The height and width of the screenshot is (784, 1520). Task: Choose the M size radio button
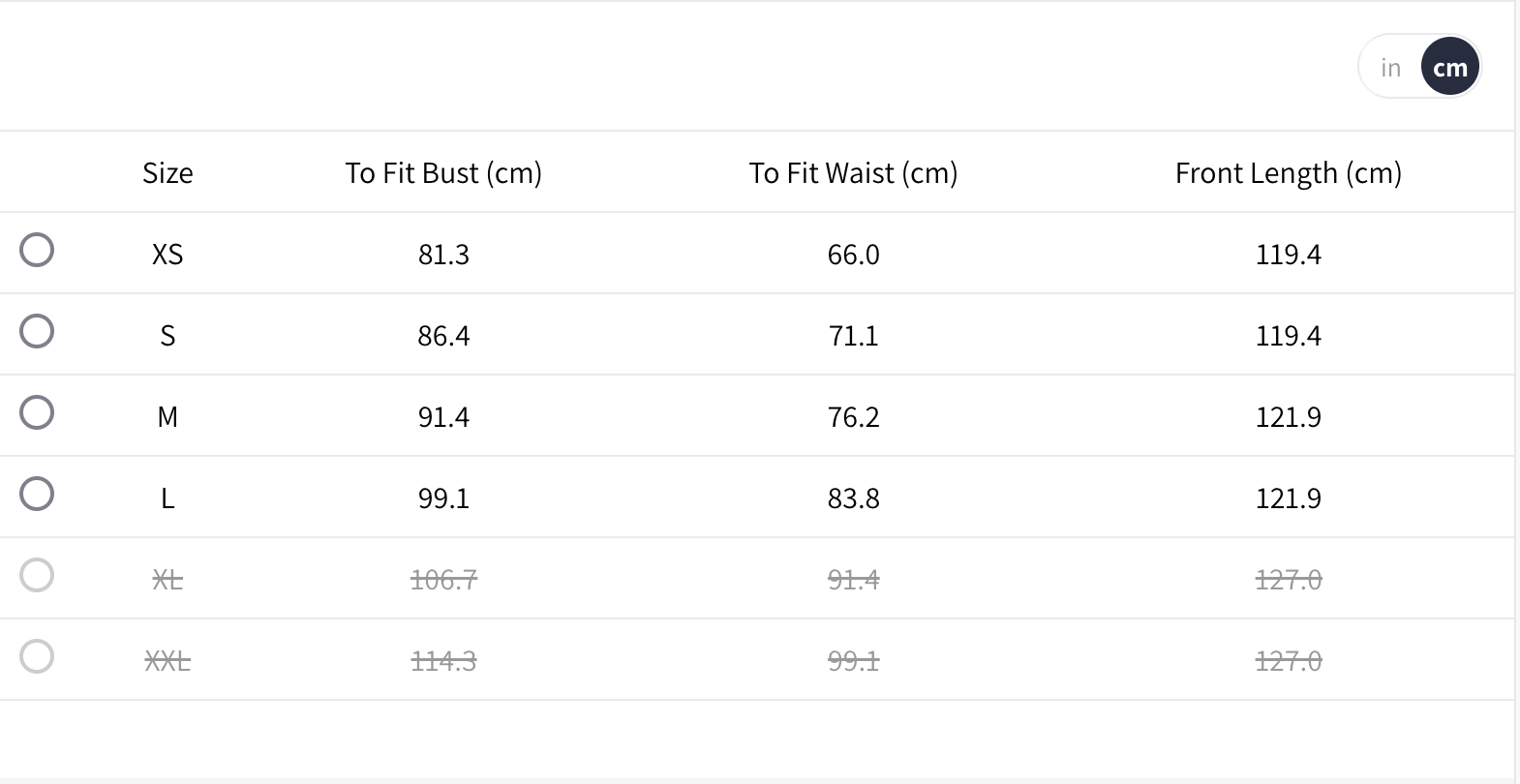pyautogui.click(x=37, y=412)
